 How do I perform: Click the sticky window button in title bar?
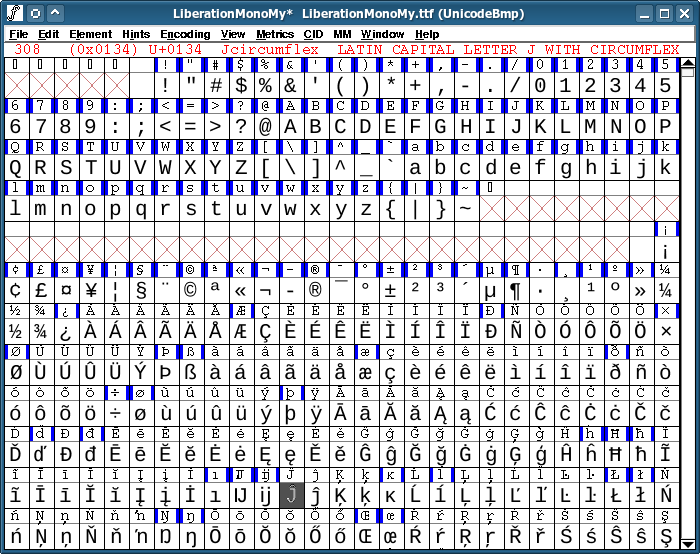35,13
